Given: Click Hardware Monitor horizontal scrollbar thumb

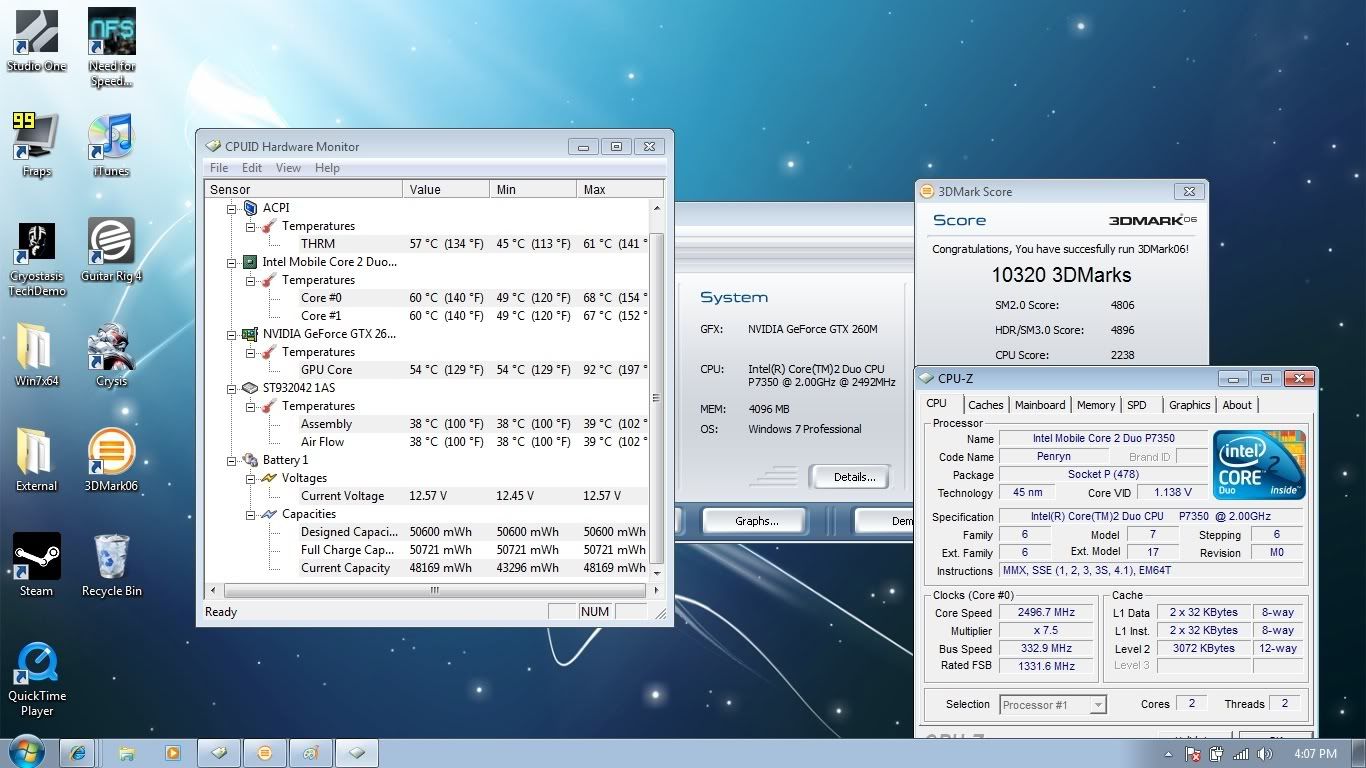Looking at the screenshot, I should click(x=434, y=590).
